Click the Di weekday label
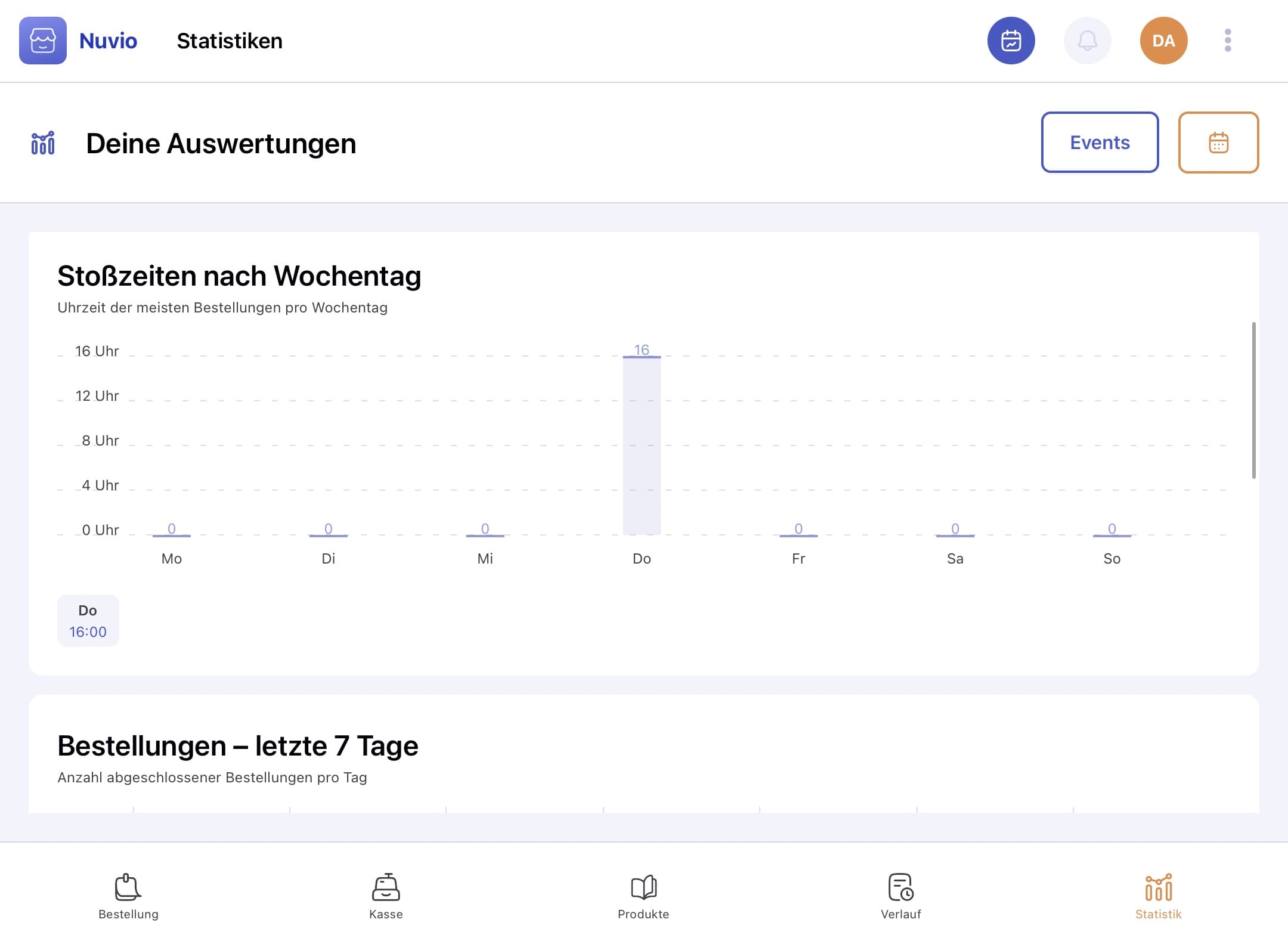This screenshot has width=1288, height=941. (x=328, y=559)
